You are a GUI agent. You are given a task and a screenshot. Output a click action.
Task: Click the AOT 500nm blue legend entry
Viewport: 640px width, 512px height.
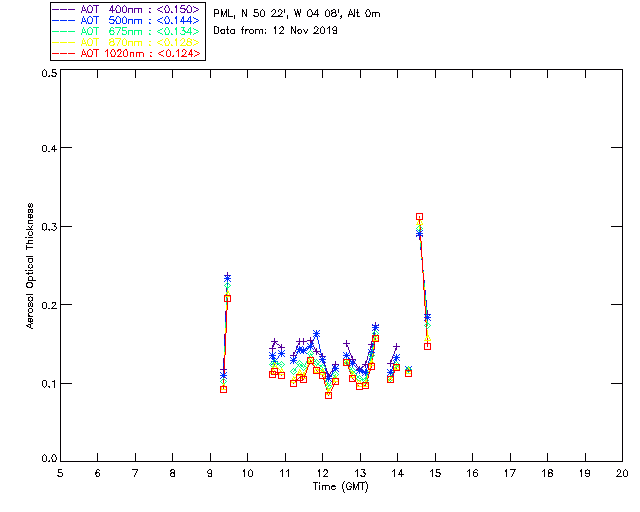[127, 20]
